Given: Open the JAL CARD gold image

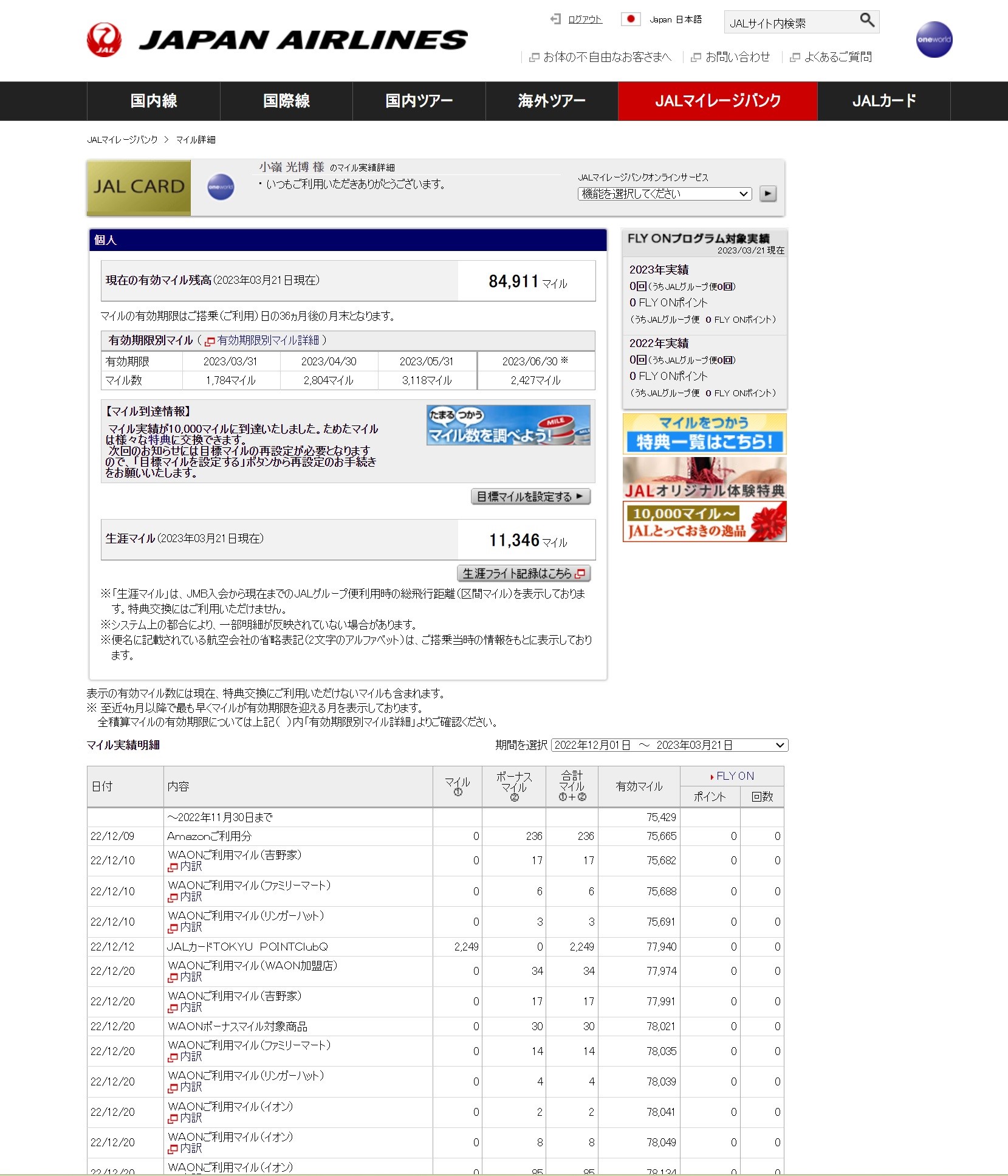Looking at the screenshot, I should click(x=139, y=187).
